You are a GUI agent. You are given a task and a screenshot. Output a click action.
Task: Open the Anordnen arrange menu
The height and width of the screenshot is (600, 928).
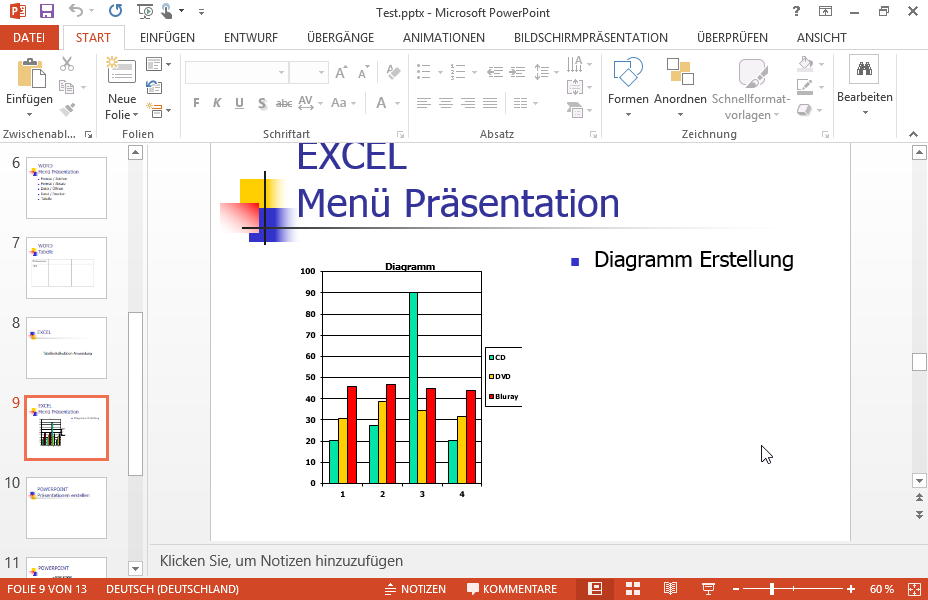[x=680, y=88]
